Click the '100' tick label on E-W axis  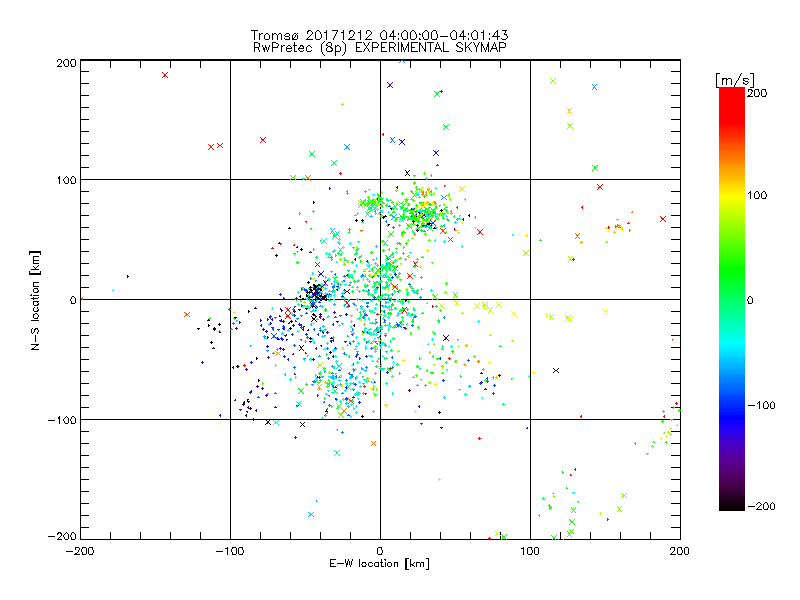pos(530,552)
